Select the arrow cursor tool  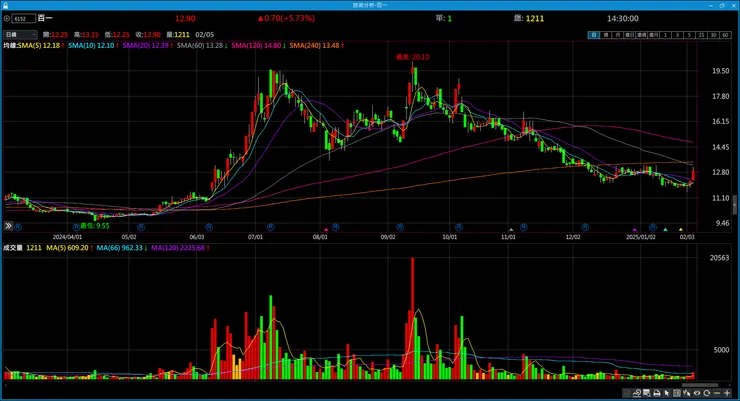tap(667, 393)
